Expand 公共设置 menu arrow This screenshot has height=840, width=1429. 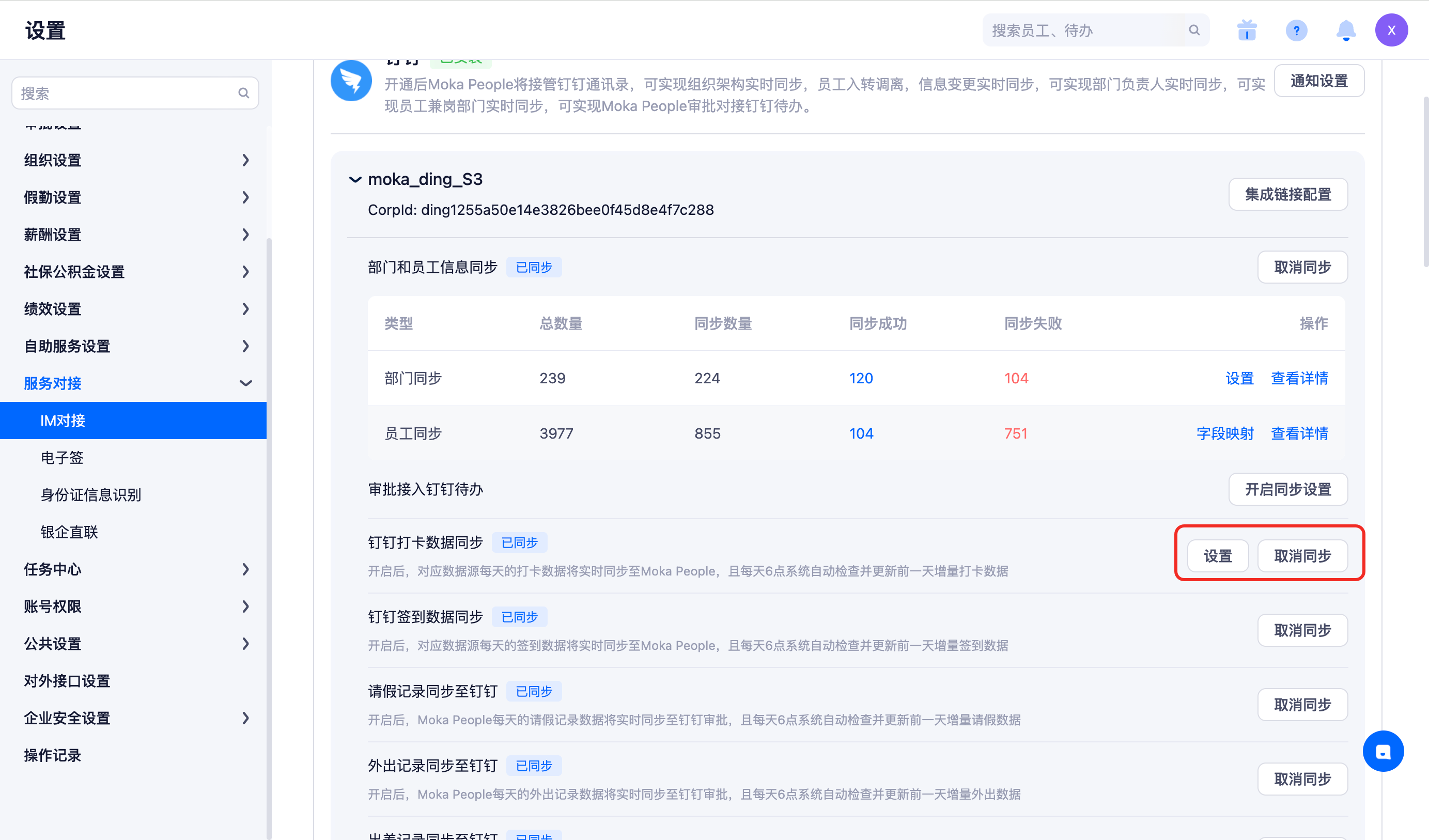[245, 644]
